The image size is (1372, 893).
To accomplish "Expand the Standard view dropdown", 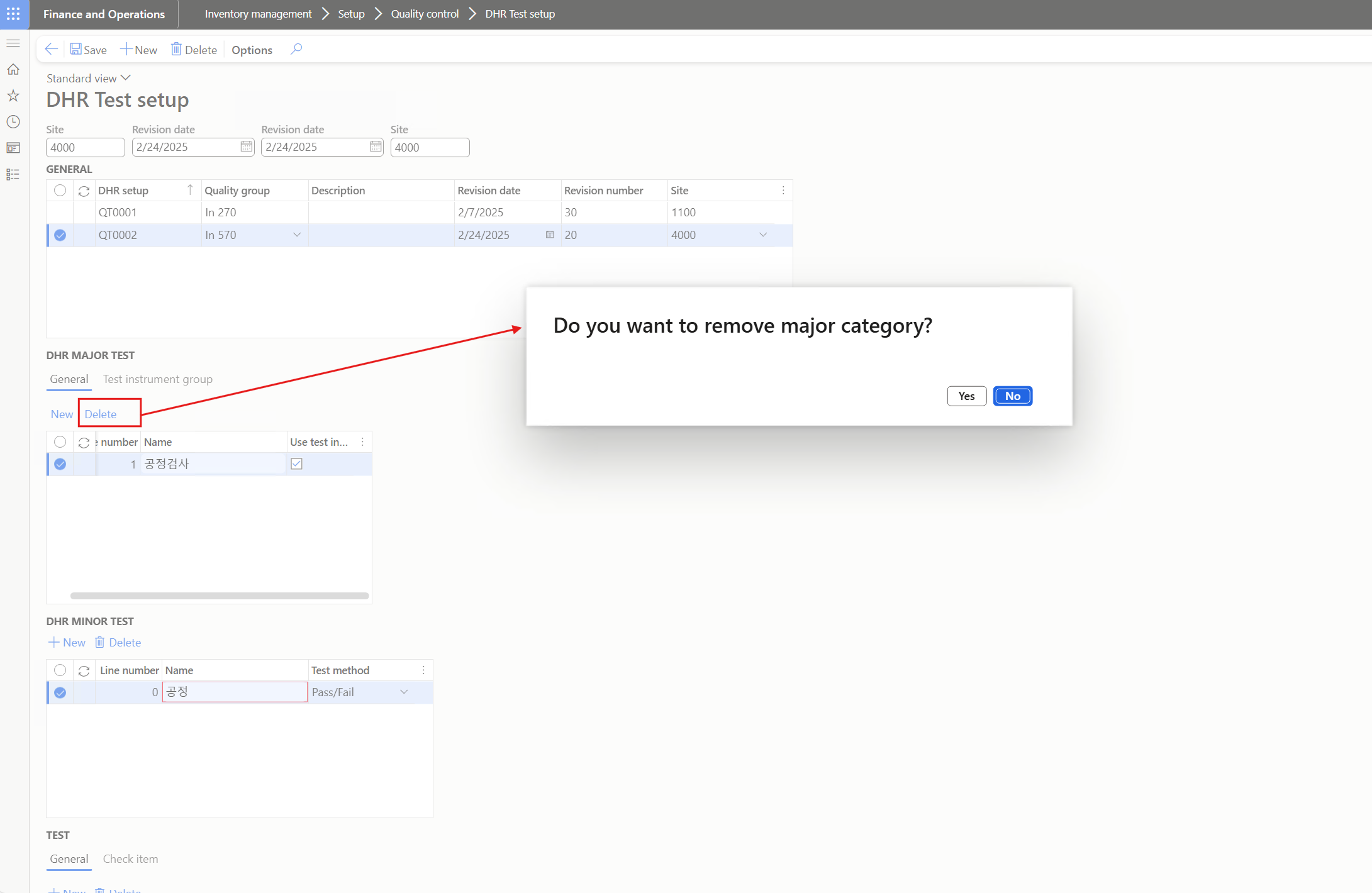I will (x=125, y=78).
